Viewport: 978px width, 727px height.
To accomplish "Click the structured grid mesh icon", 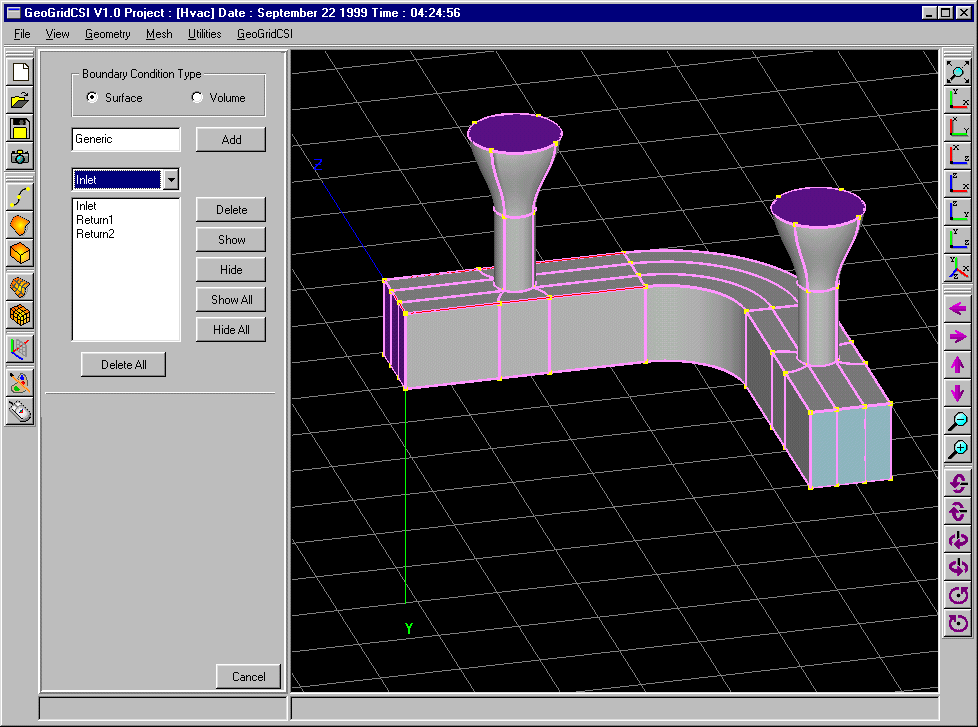I will (x=20, y=316).
